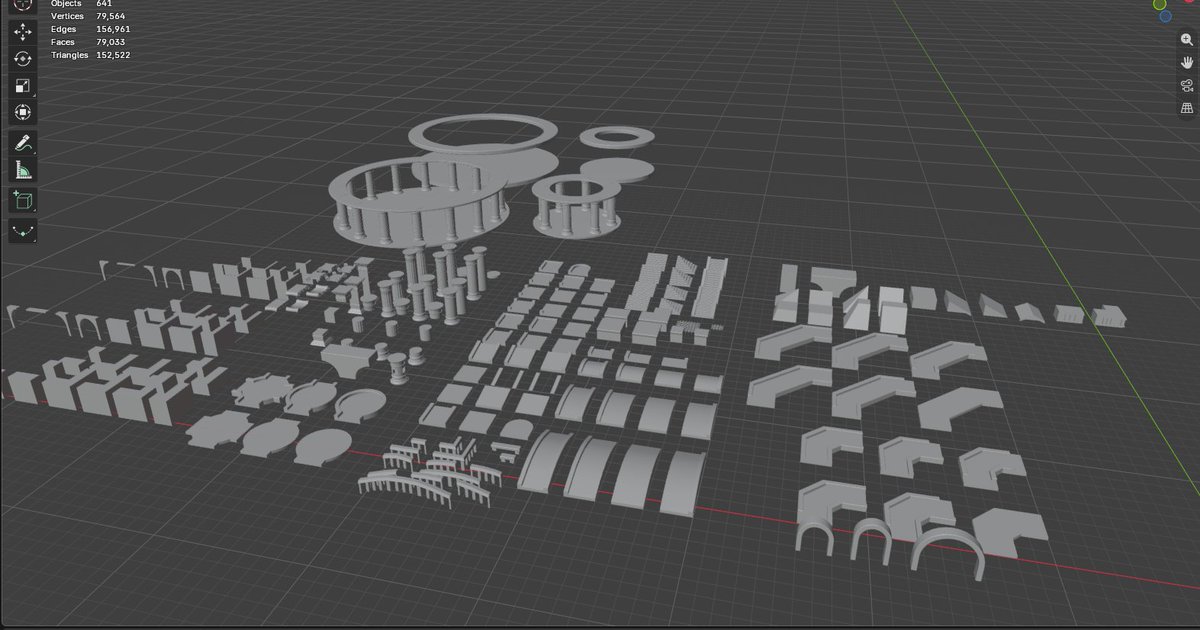Select the Scale tool
Image resolution: width=1200 pixels, height=630 pixels.
23,86
